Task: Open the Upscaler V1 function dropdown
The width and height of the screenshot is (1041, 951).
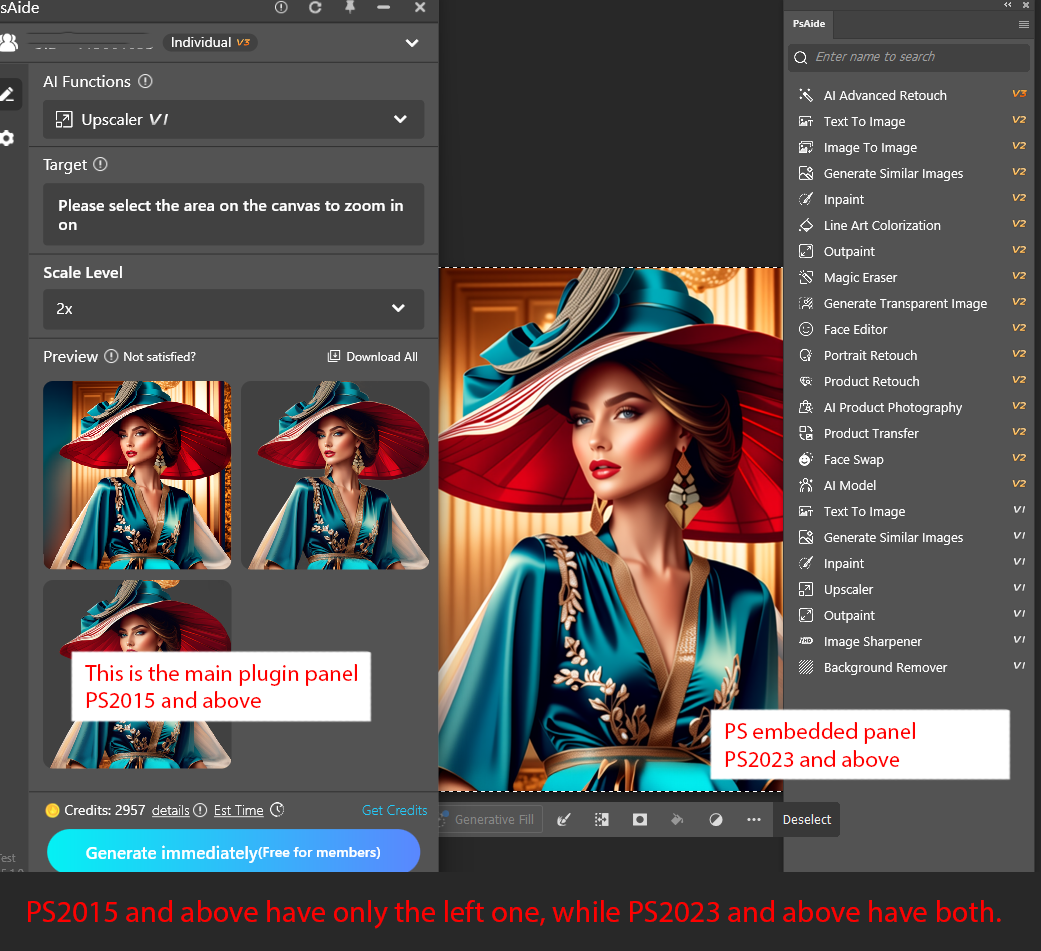Action: pyautogui.click(x=233, y=119)
